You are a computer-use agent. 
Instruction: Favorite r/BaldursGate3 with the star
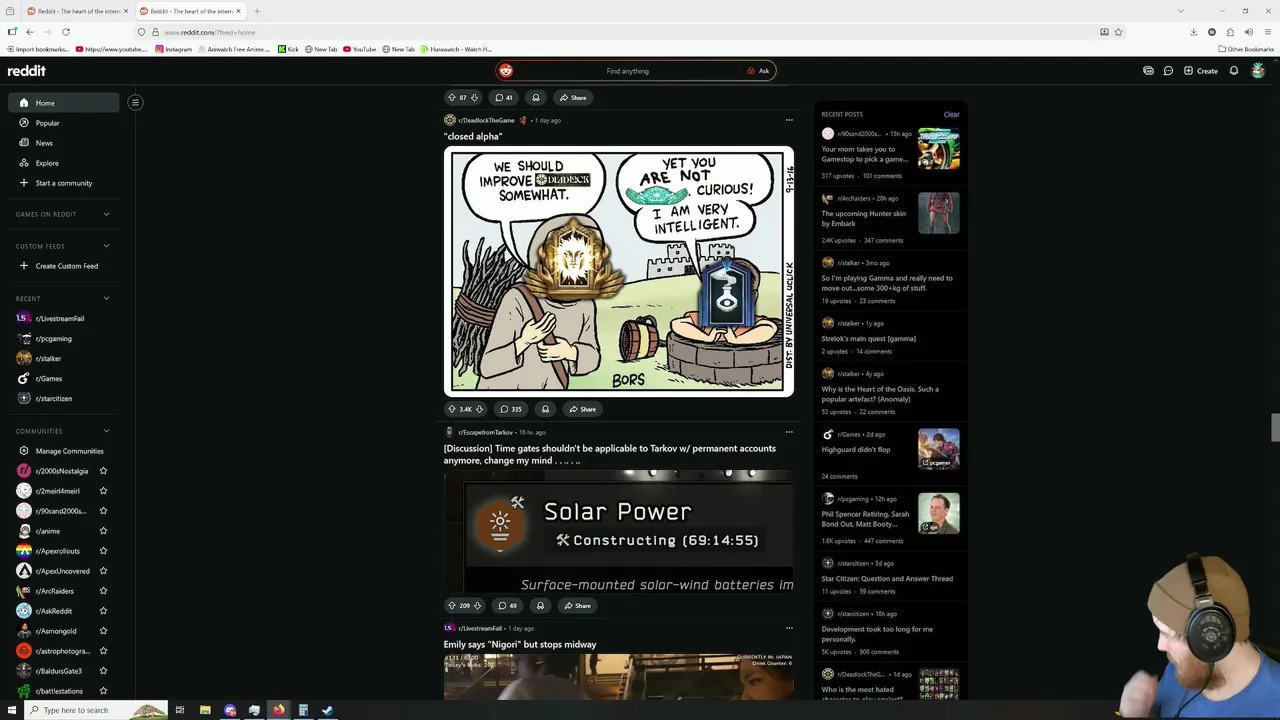(x=103, y=671)
